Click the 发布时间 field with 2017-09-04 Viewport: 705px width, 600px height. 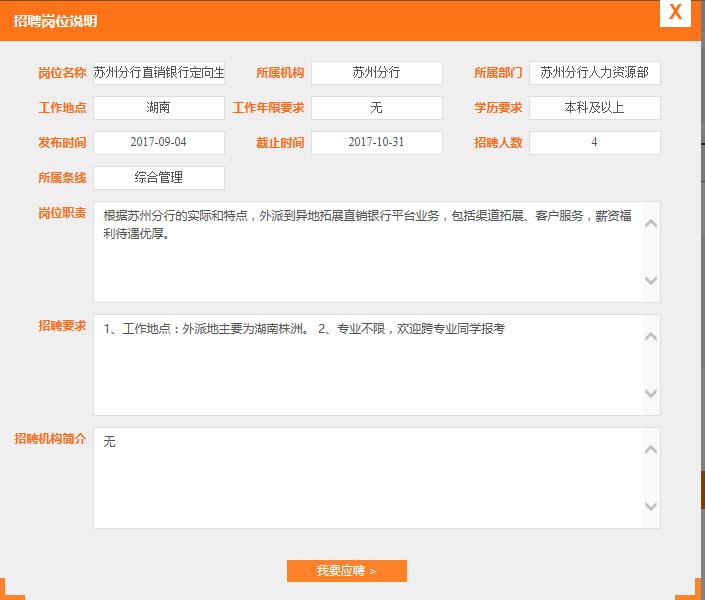click(159, 143)
